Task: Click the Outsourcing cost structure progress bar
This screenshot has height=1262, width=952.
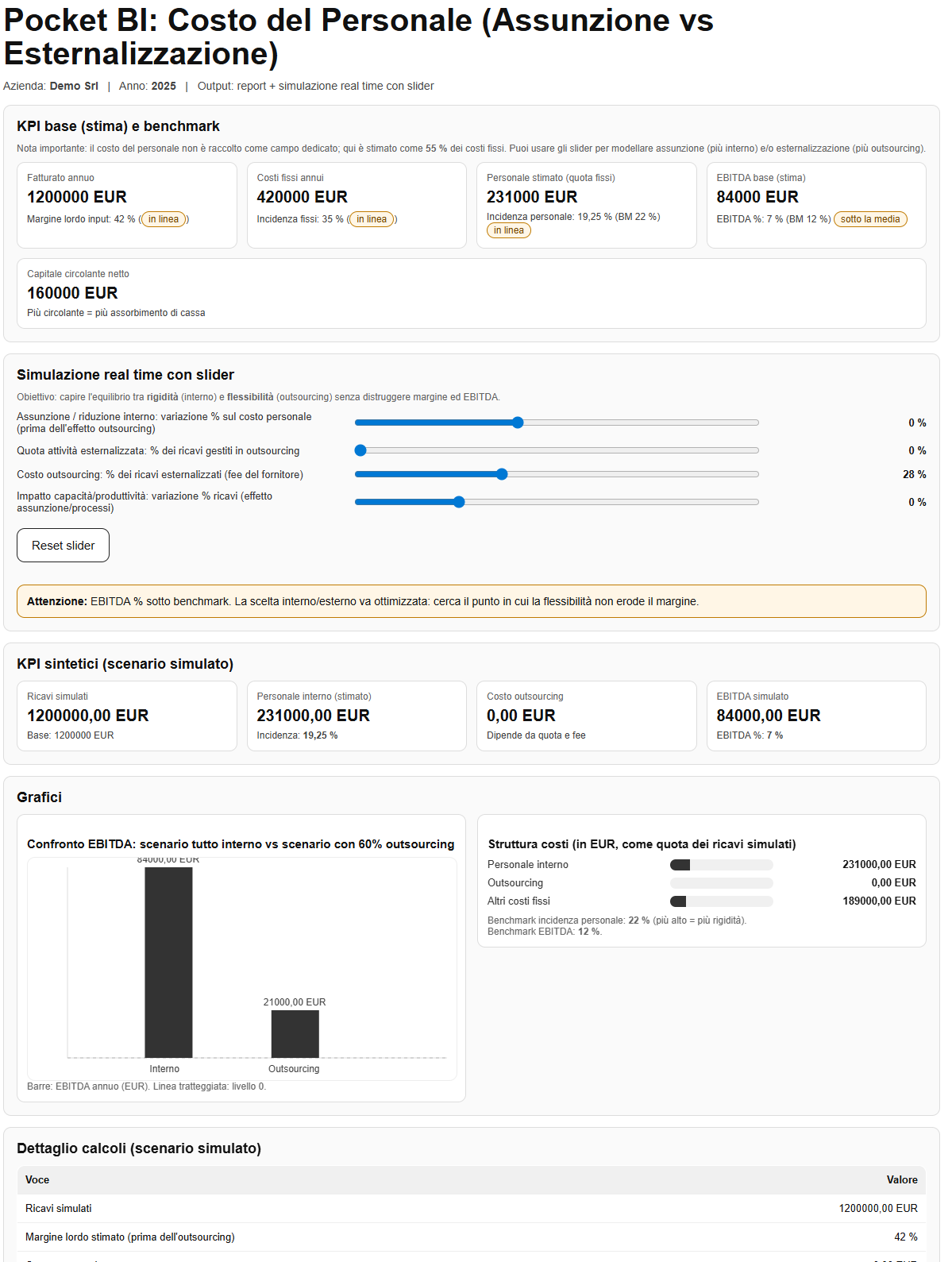Action: tap(721, 883)
